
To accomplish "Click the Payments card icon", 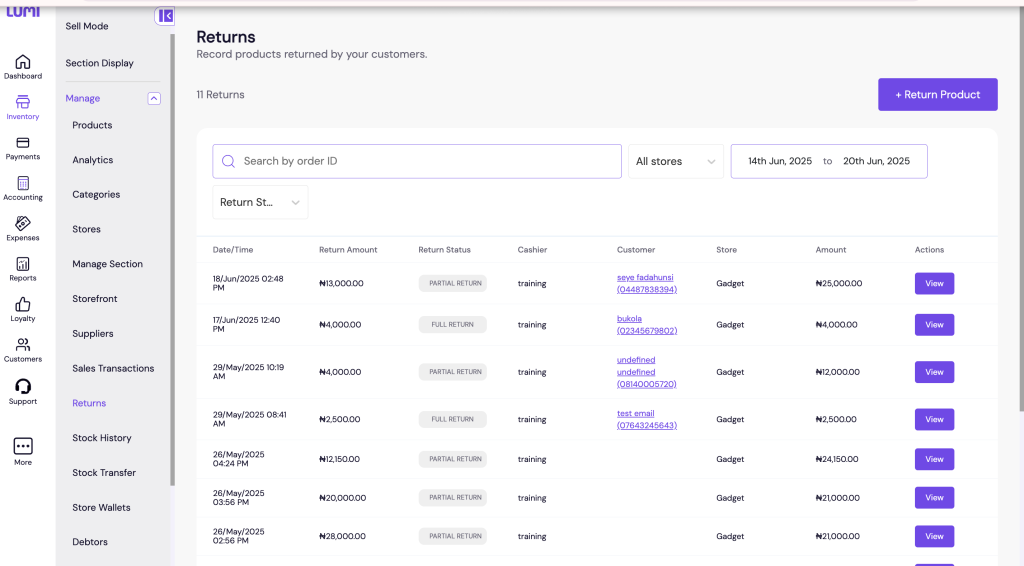I will click(23, 143).
